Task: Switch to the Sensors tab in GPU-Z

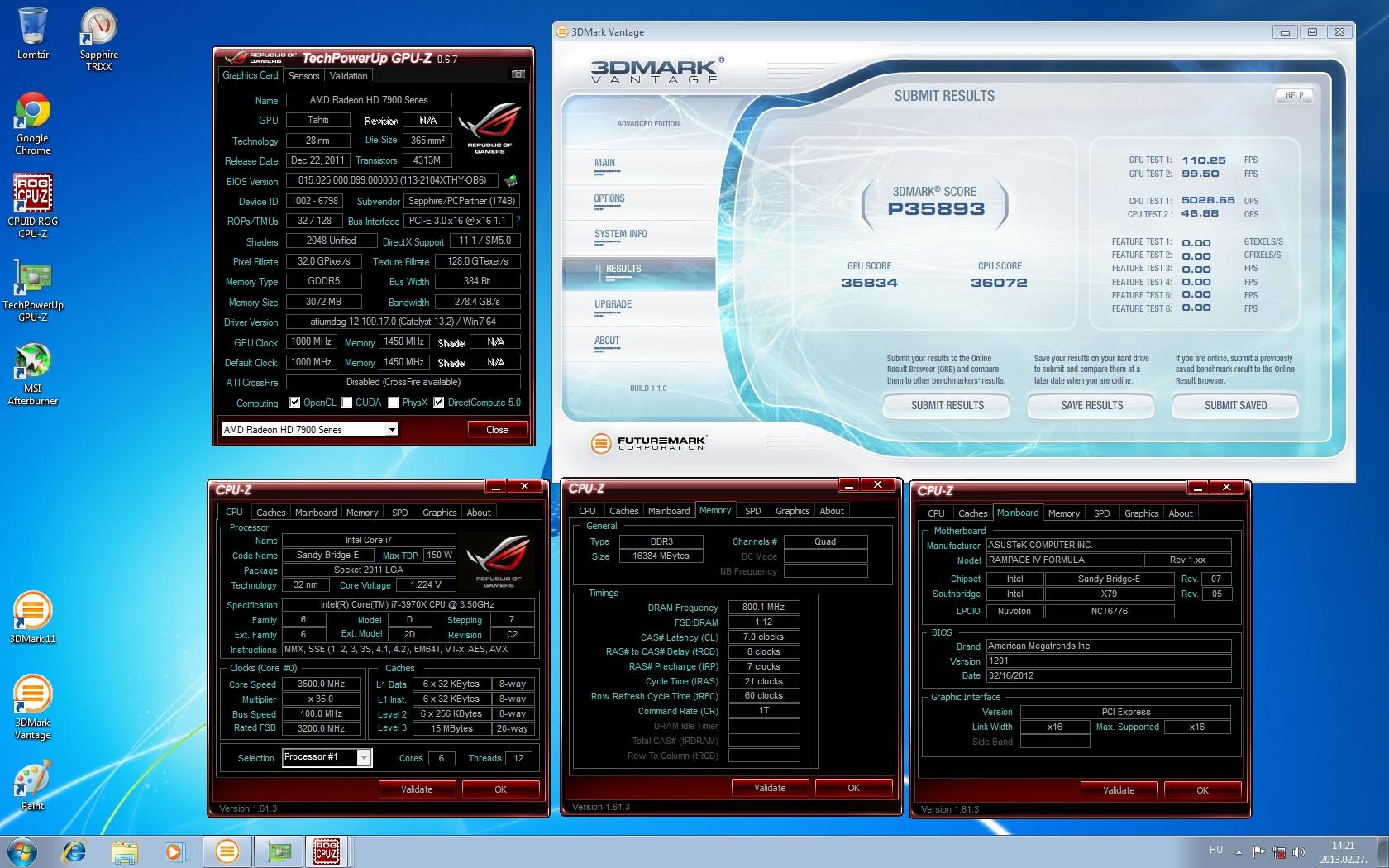Action: (303, 75)
